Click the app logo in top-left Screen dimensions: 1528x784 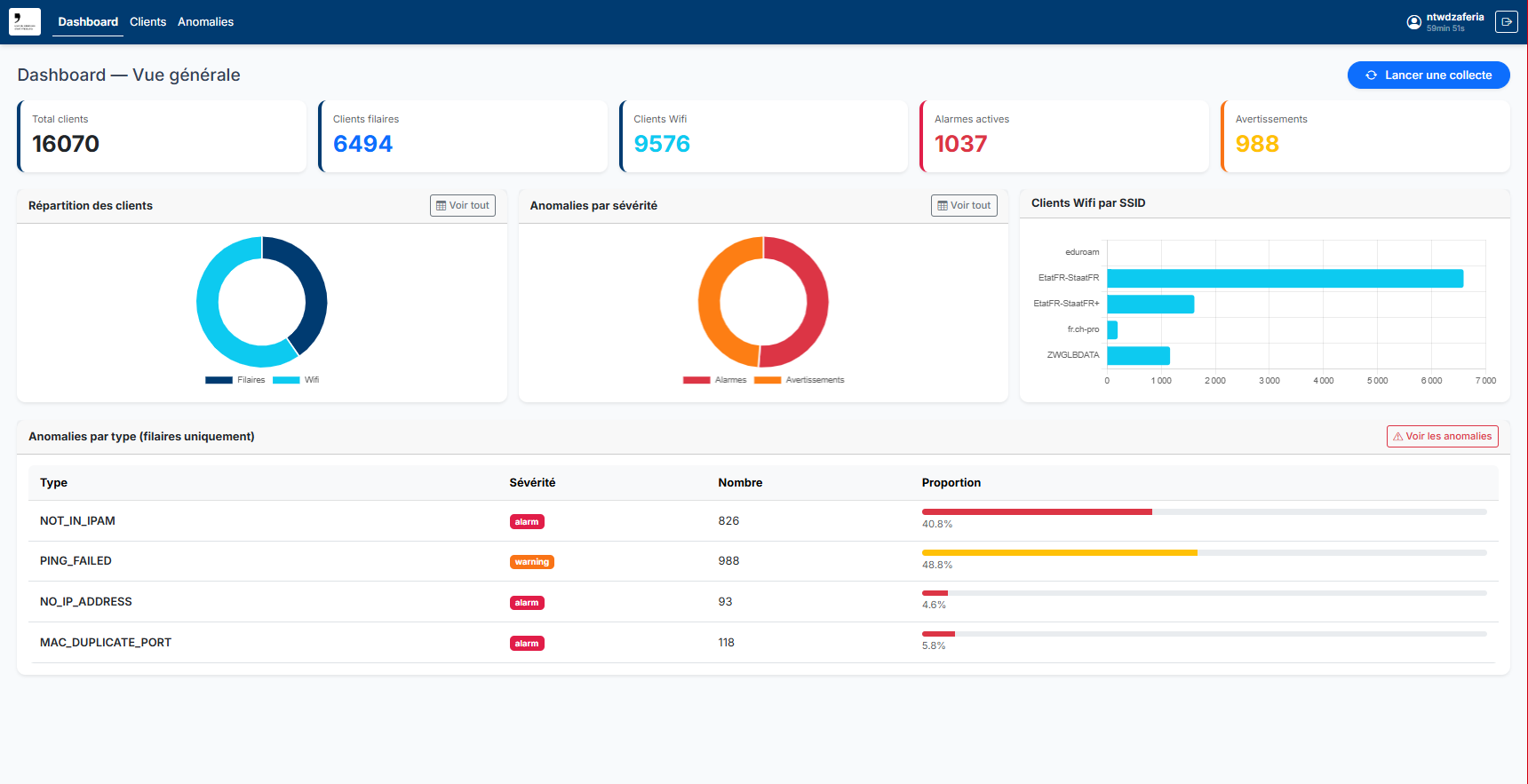[x=25, y=22]
